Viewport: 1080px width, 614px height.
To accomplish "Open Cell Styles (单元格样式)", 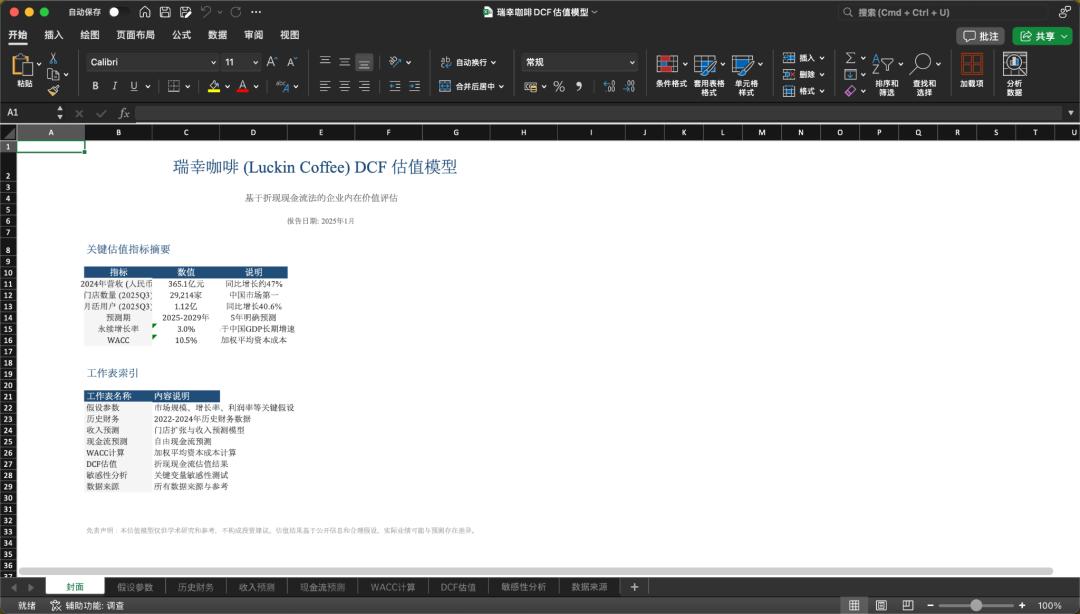I will click(747, 74).
